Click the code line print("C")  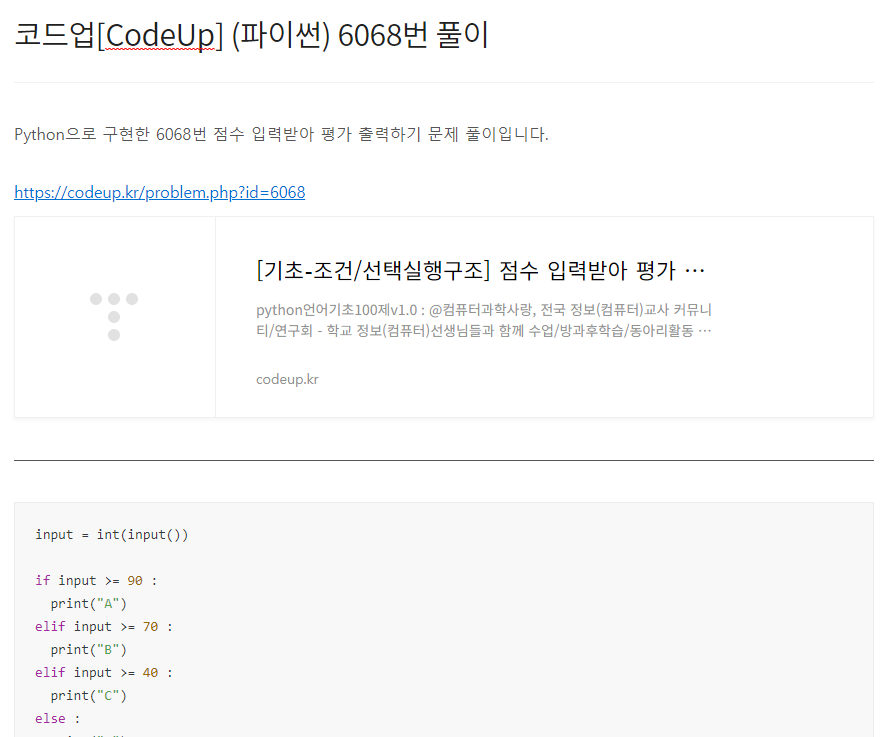point(89,696)
